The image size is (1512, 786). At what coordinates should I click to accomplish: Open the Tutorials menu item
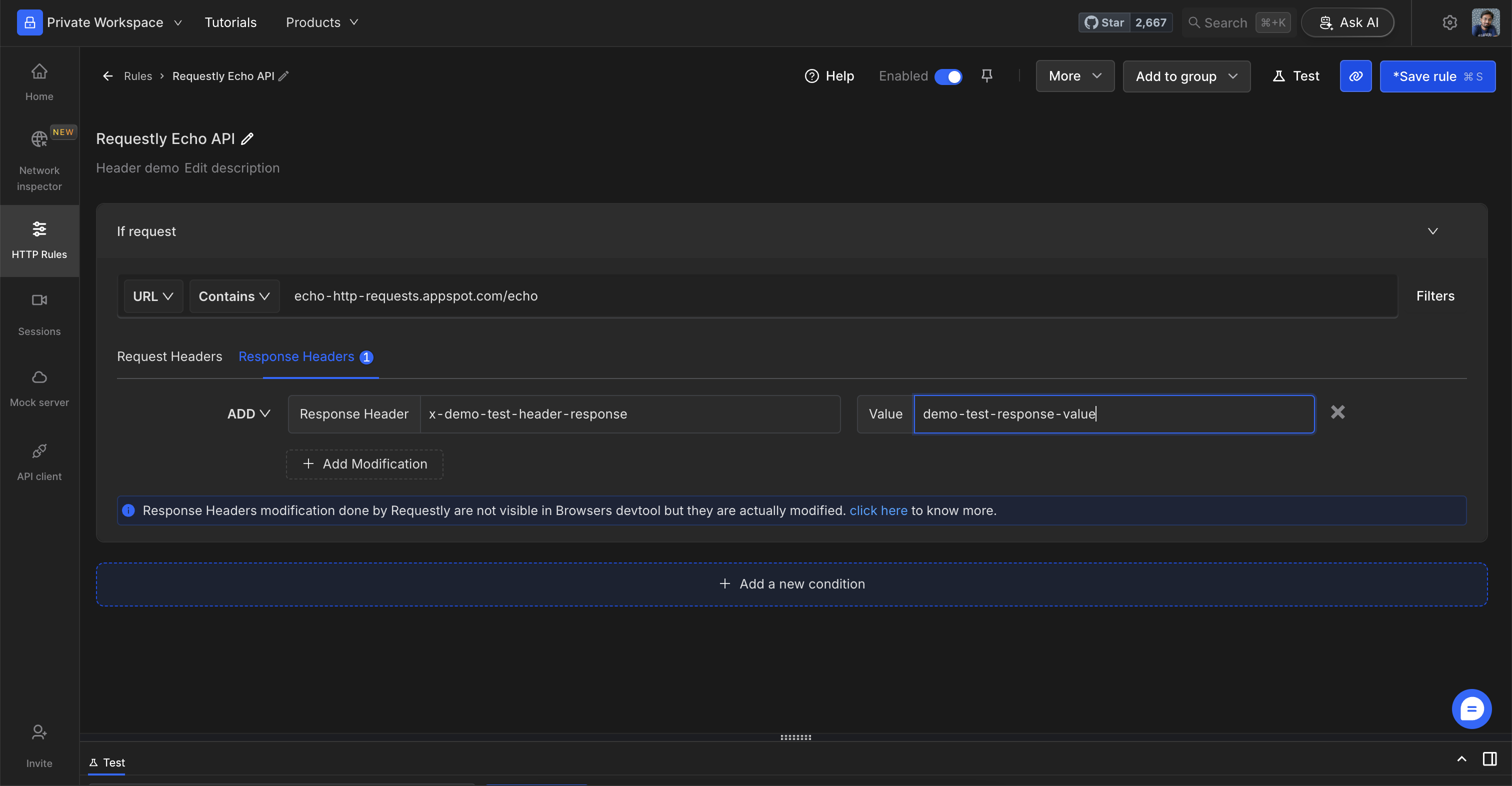230,22
